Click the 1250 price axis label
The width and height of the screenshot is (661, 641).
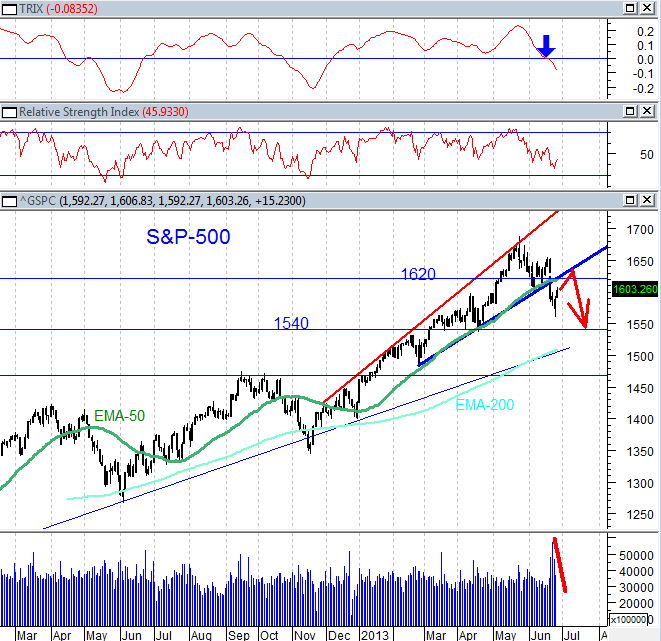point(640,515)
